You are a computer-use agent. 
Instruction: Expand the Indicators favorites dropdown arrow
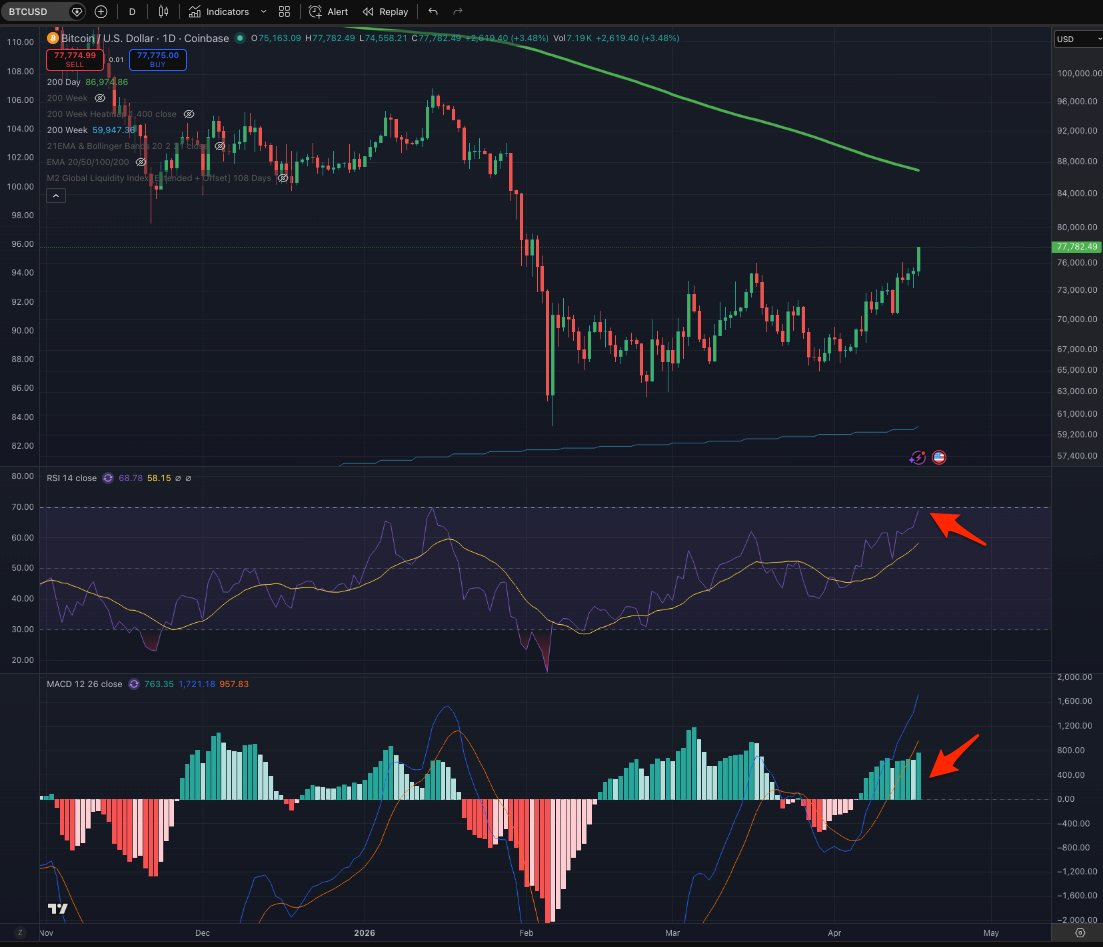[264, 11]
